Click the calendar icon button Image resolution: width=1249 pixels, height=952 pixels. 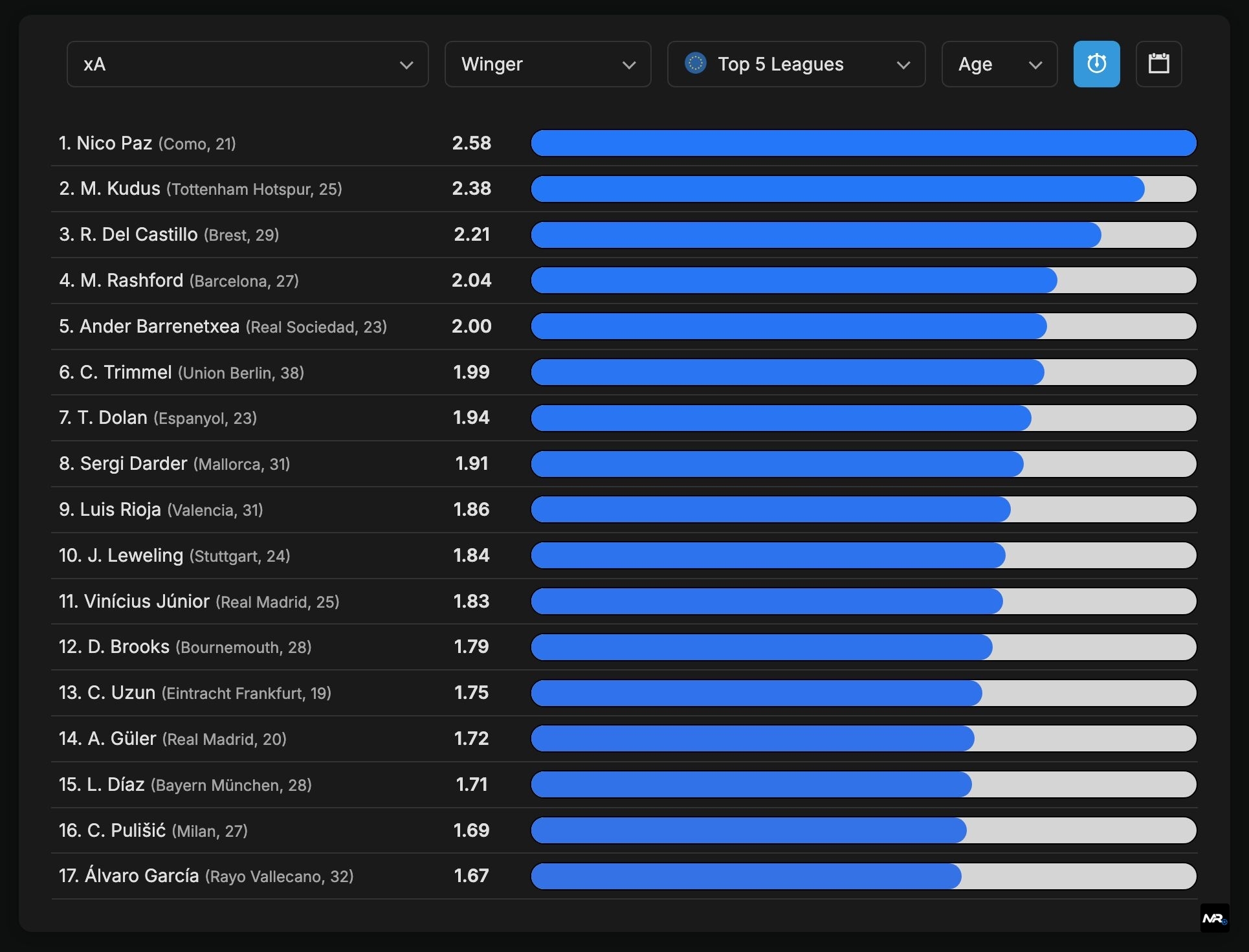[x=1158, y=64]
